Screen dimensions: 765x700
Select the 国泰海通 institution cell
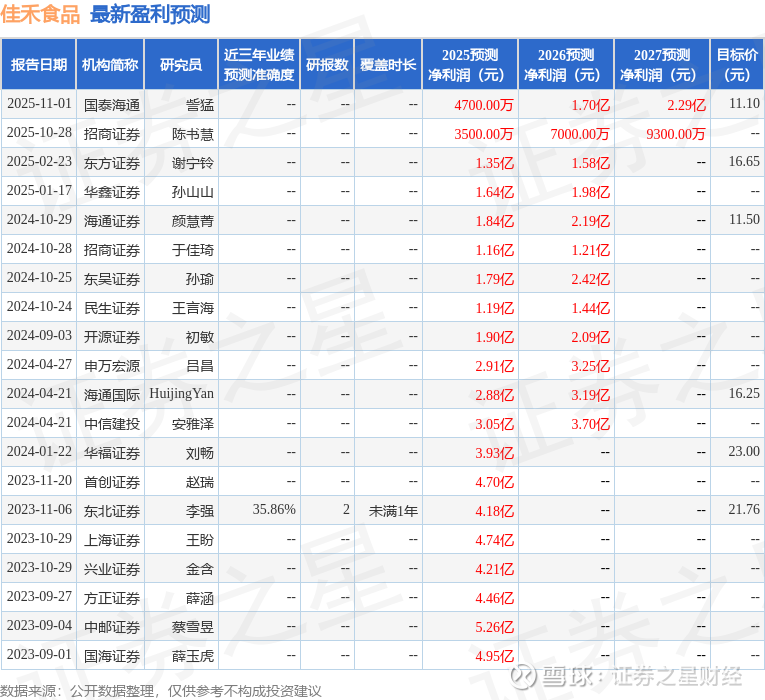click(x=112, y=105)
